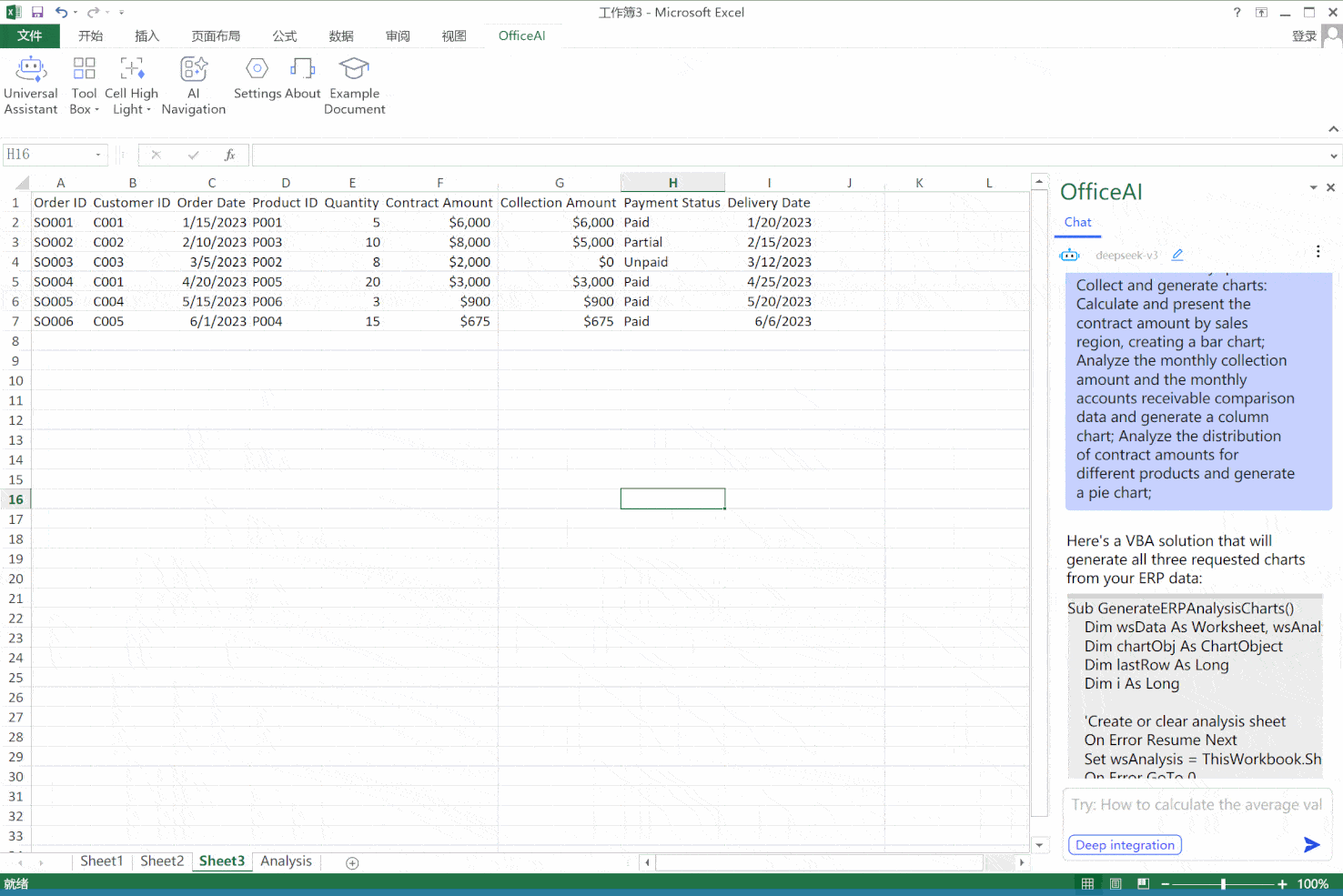Click the zoom slider handle in status bar
This screenshot has width=1343, height=896.
(1223, 884)
